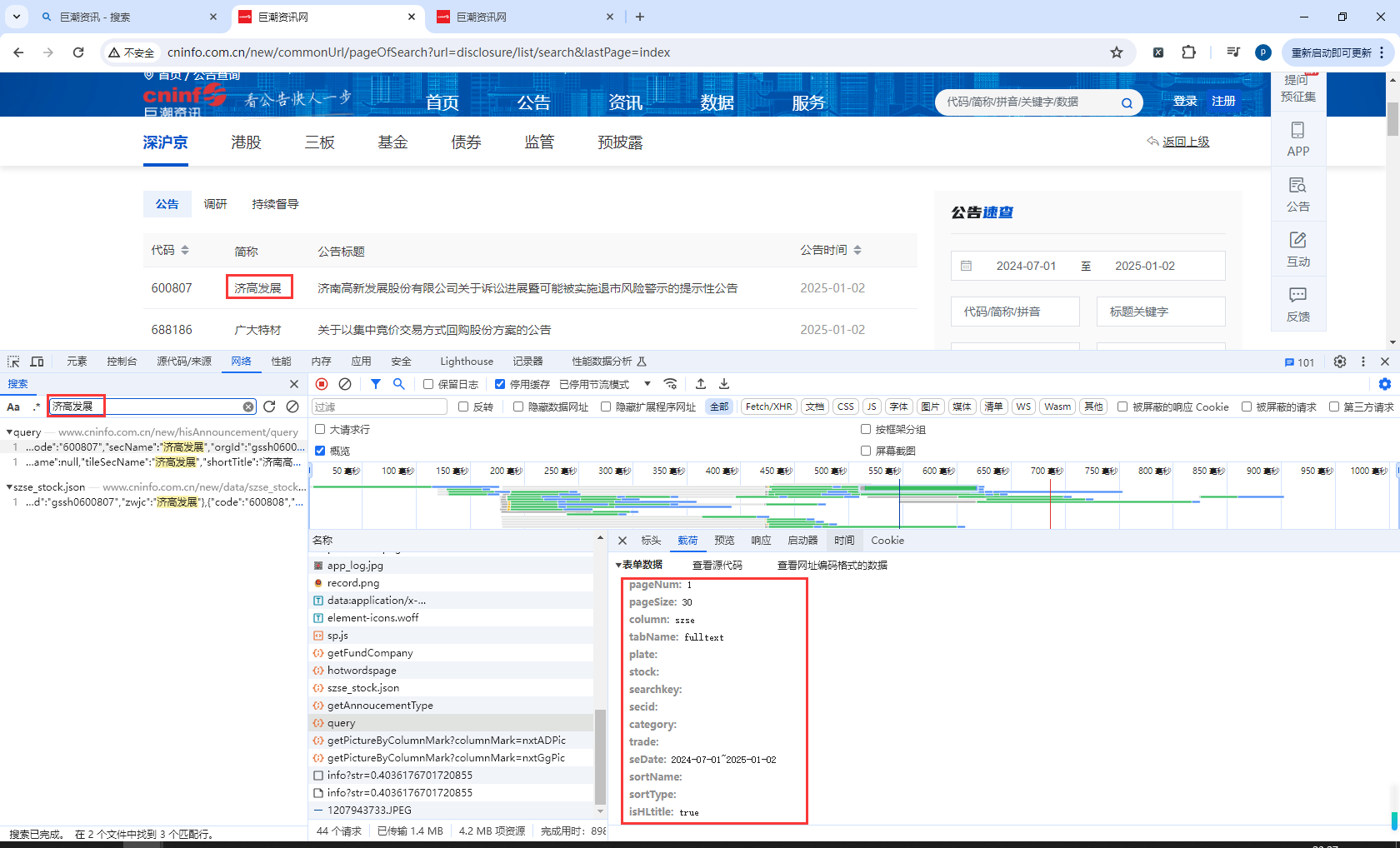Filter requests by JS type
This screenshot has width=1400, height=848.
click(x=872, y=407)
